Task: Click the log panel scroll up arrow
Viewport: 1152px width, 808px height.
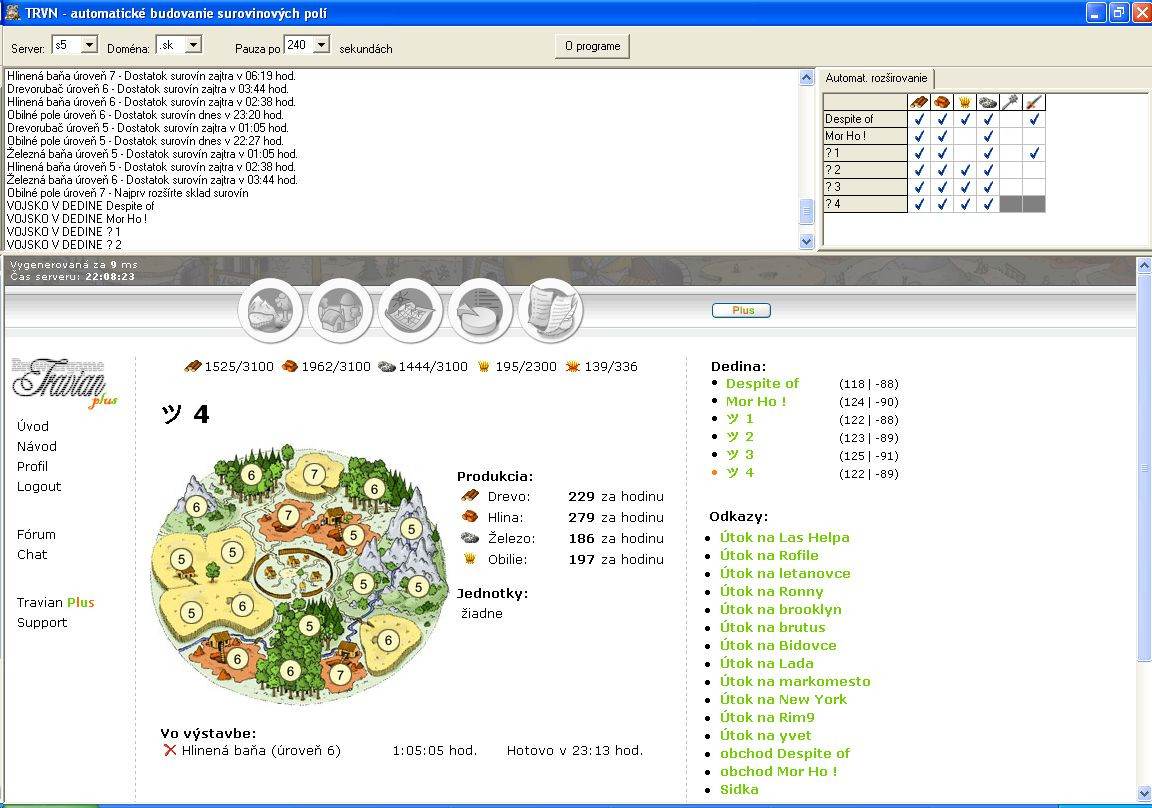Action: 806,77
